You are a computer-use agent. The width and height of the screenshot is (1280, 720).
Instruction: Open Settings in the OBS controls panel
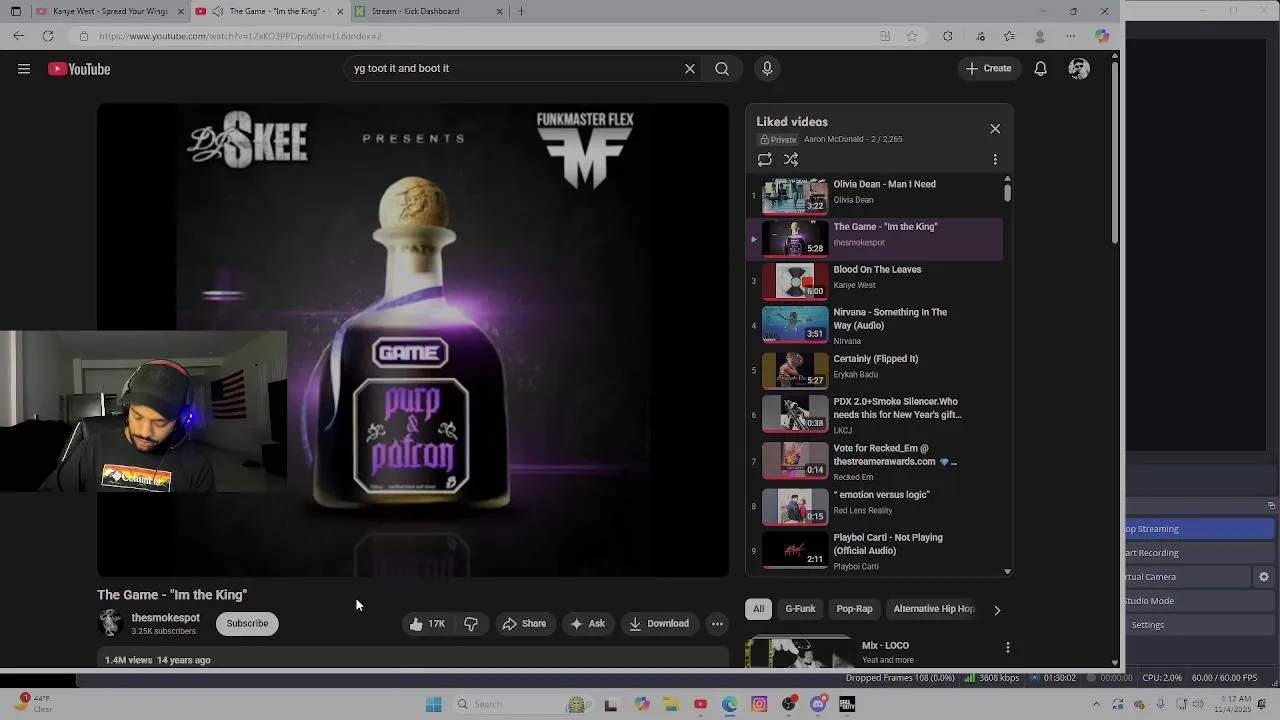pos(1201,625)
